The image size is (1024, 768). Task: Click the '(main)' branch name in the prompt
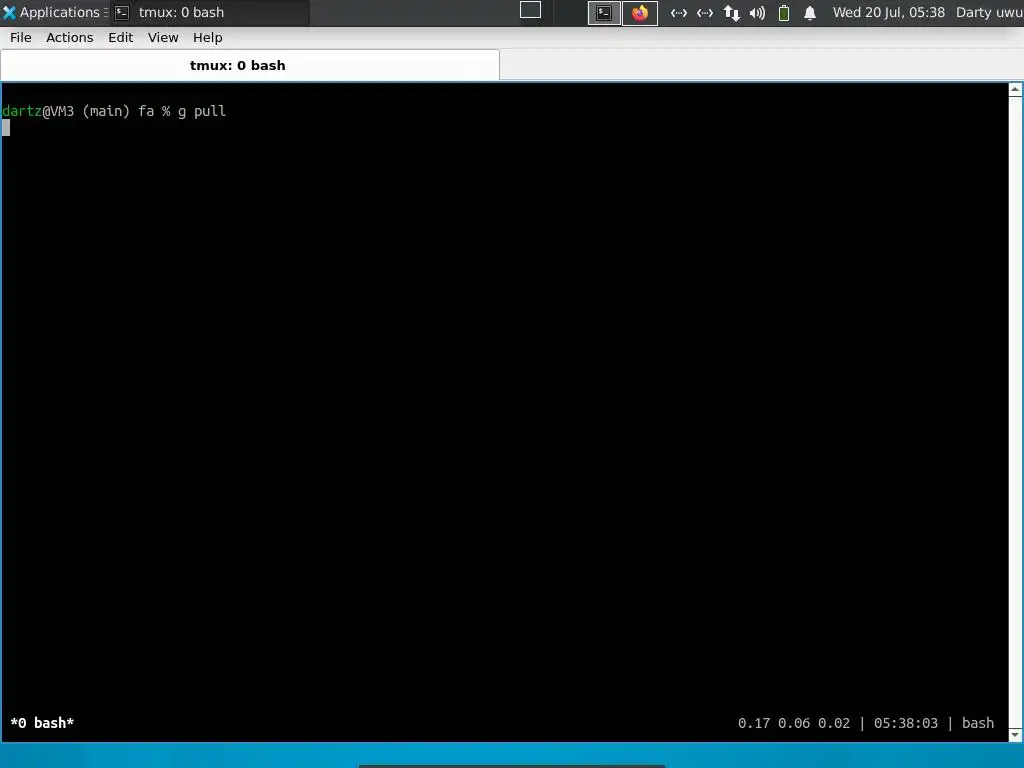[x=106, y=111]
